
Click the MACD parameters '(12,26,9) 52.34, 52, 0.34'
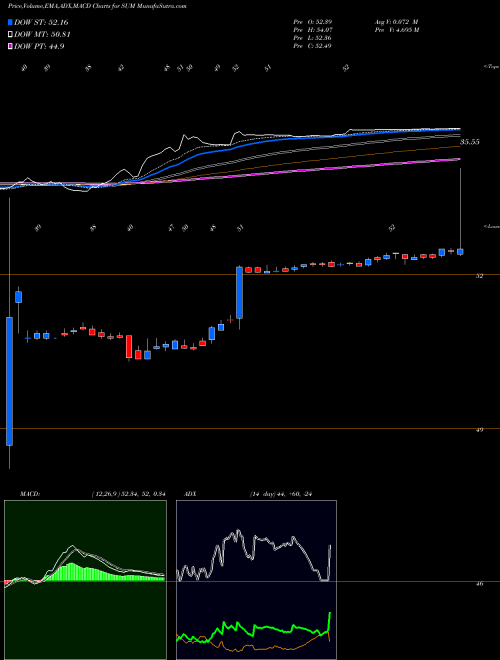coord(128,494)
